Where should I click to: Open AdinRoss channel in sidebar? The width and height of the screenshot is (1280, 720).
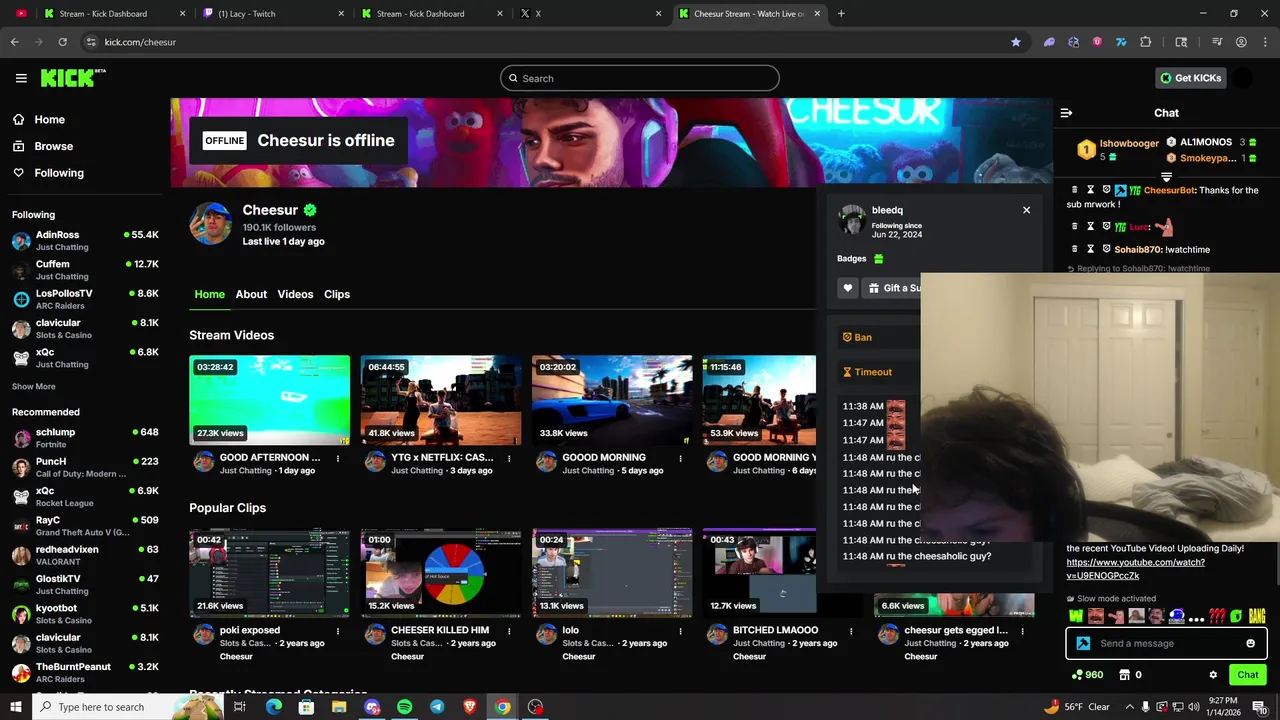85,240
